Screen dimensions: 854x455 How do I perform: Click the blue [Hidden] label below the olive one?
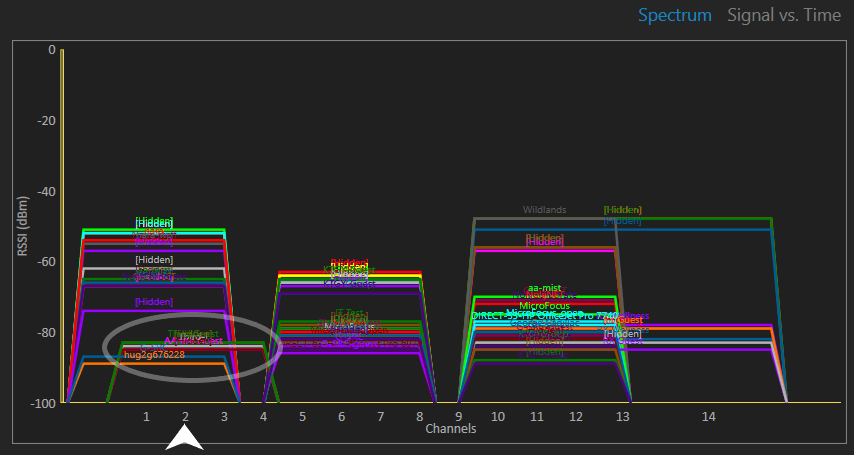(x=623, y=221)
